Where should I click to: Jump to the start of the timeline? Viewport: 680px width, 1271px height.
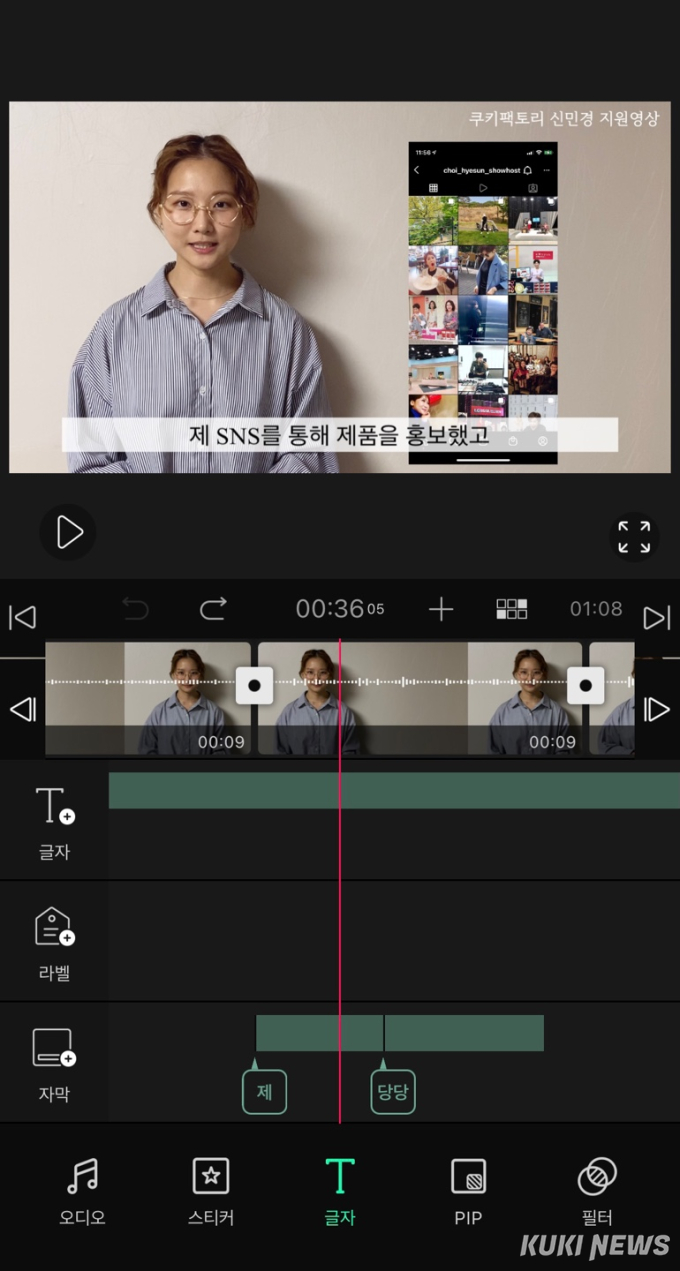pos(22,617)
